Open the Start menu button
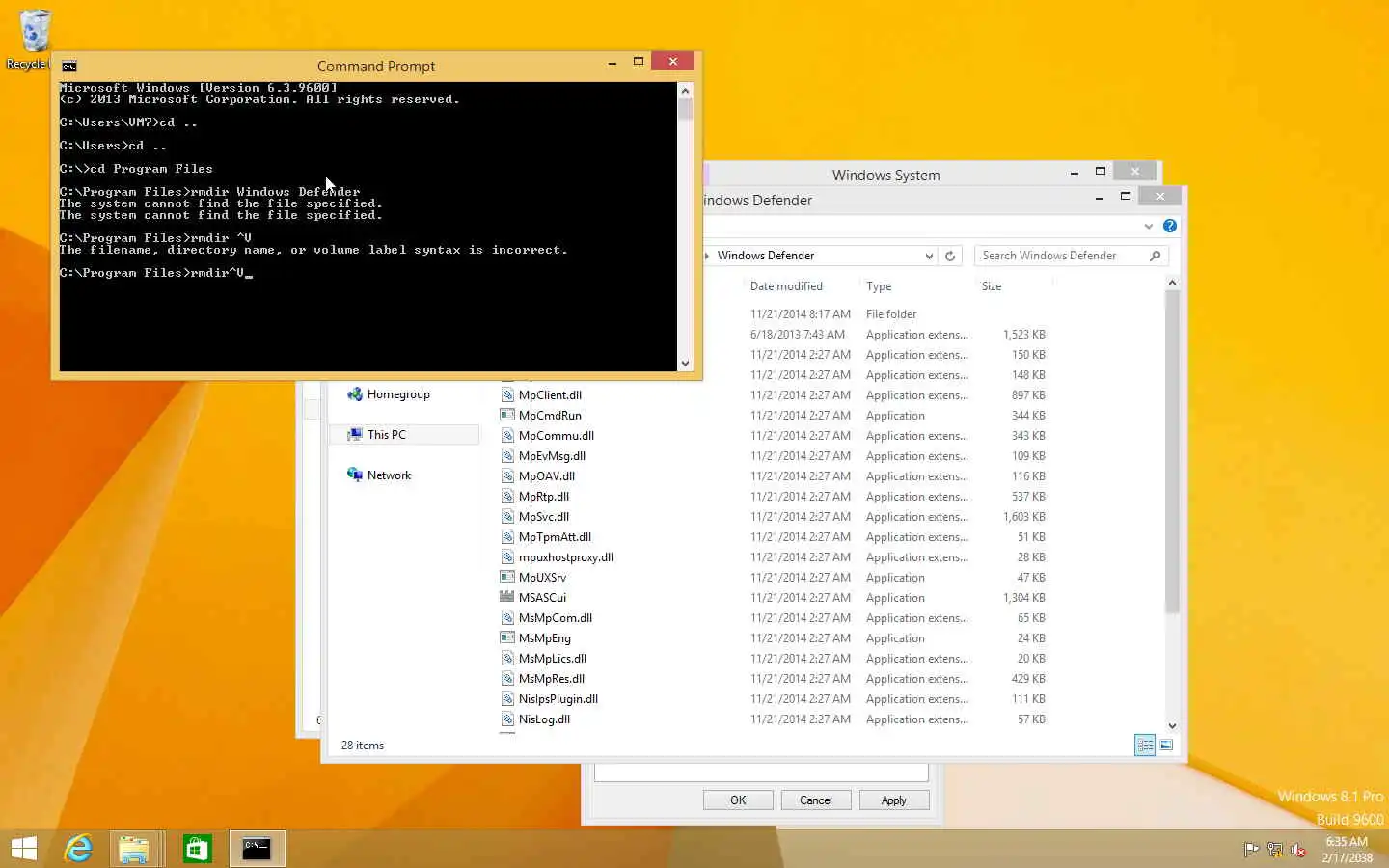The image size is (1389, 868). tap(24, 849)
